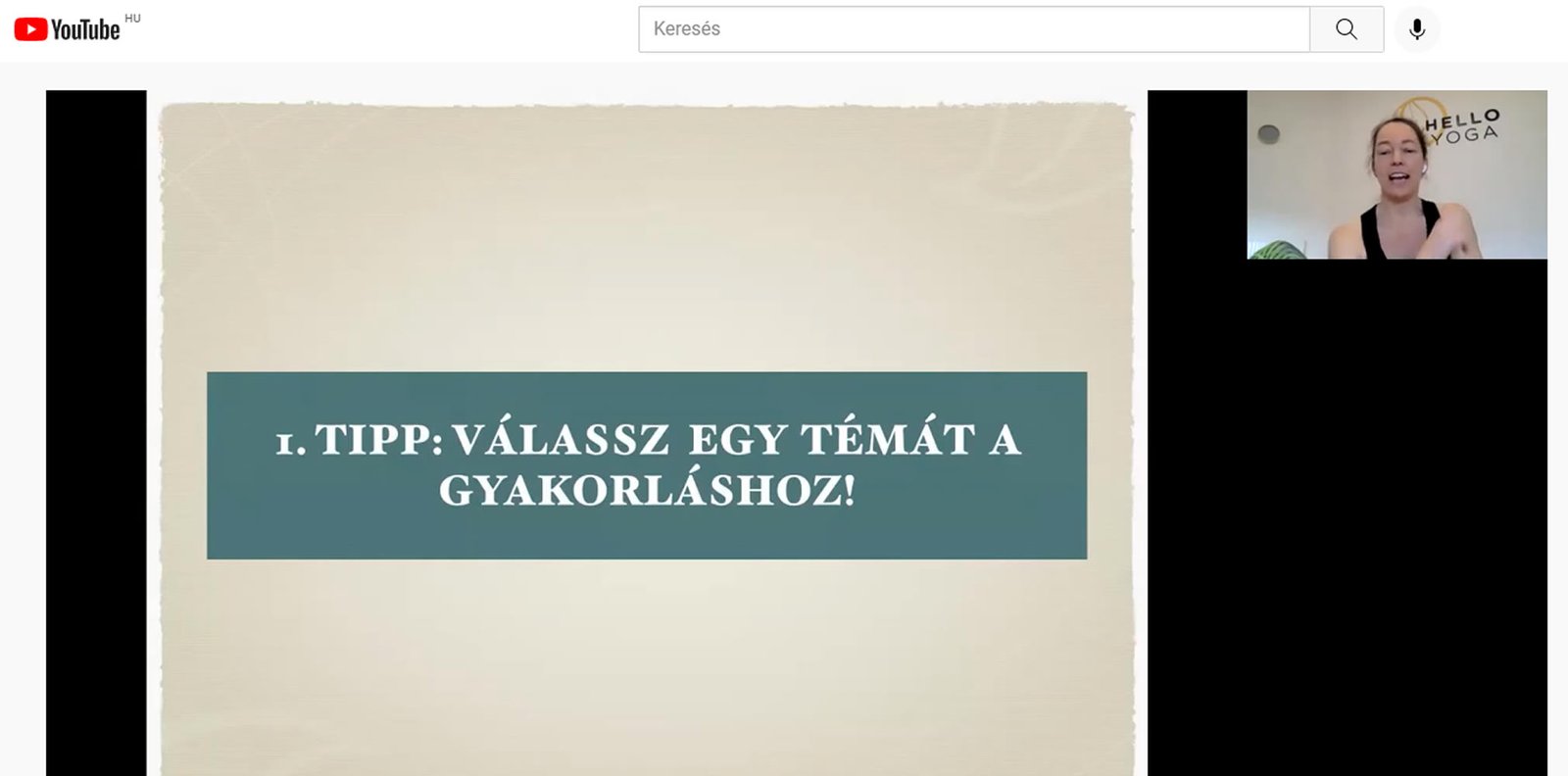The image size is (1568, 776).
Task: Click beige slide area above the banner
Action: pyautogui.click(x=647, y=235)
